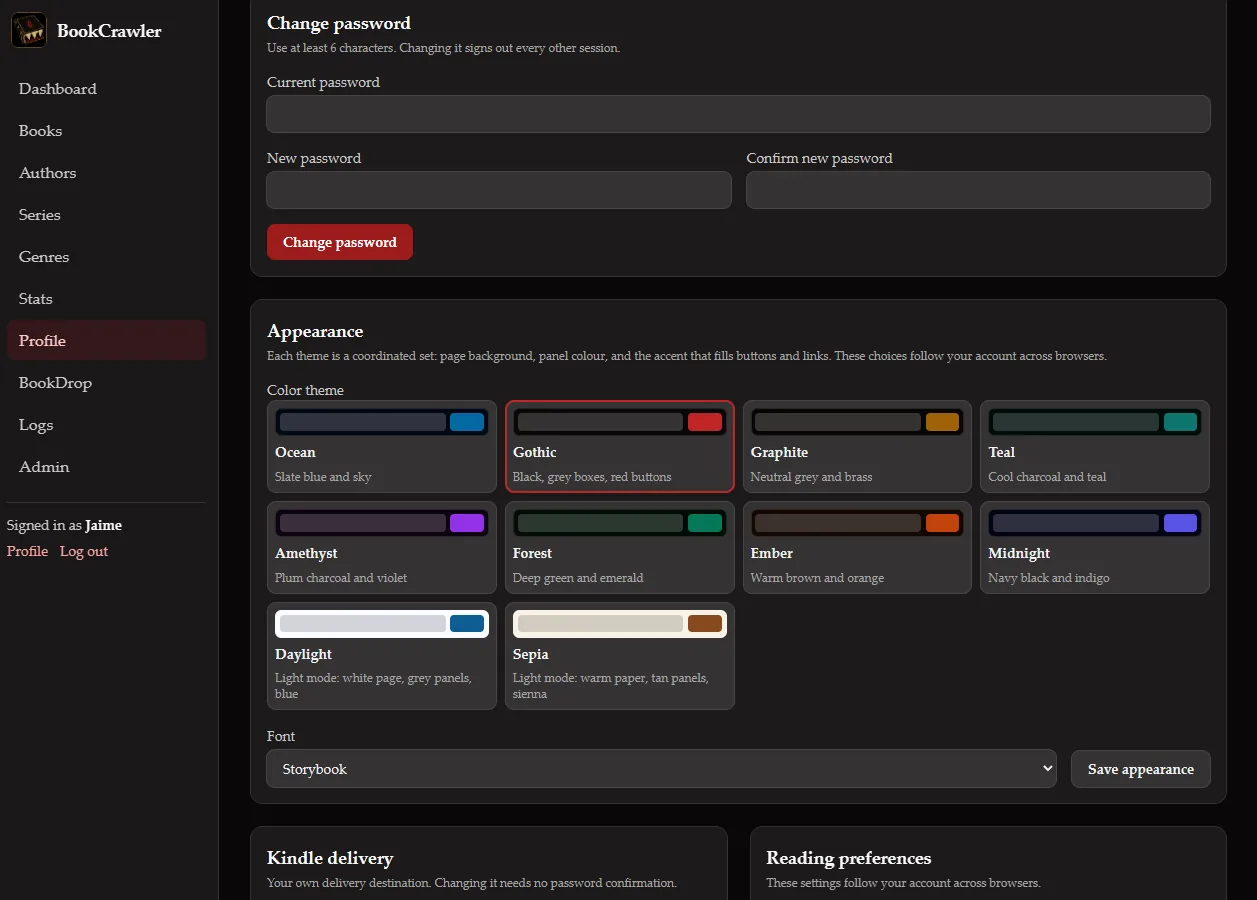
Task: Open BookDrop from sidebar
Action: pyautogui.click(x=106, y=383)
